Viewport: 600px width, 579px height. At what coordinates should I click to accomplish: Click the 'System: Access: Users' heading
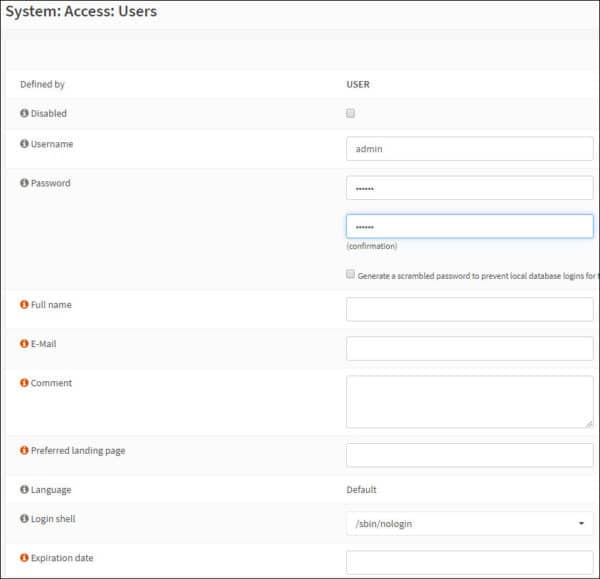click(81, 11)
